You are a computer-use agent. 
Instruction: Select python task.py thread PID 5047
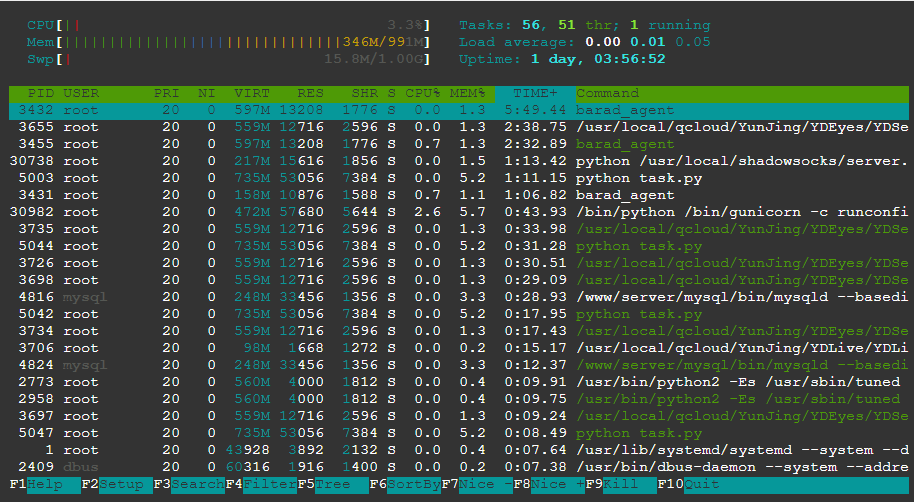pos(459,433)
